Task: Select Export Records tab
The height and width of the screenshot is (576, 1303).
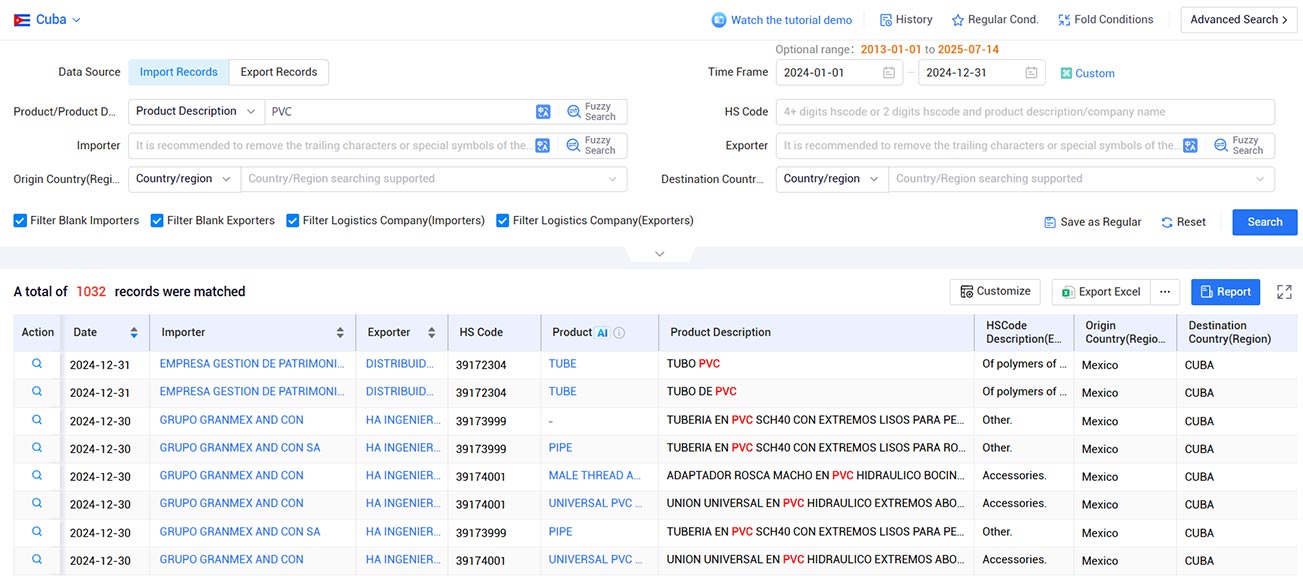Action: click(x=279, y=72)
